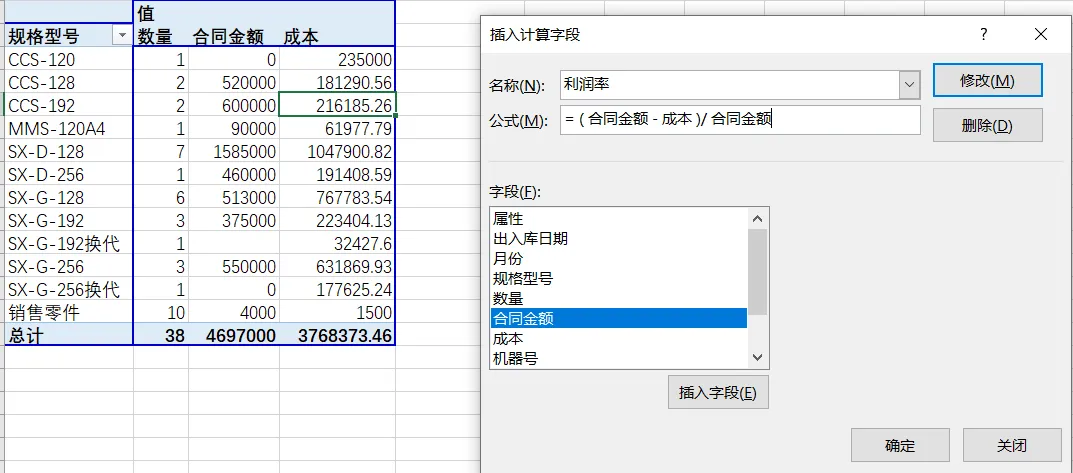Open the 规格型号 filter dropdown
Image resolution: width=1073 pixels, height=473 pixels.
pyautogui.click(x=122, y=36)
